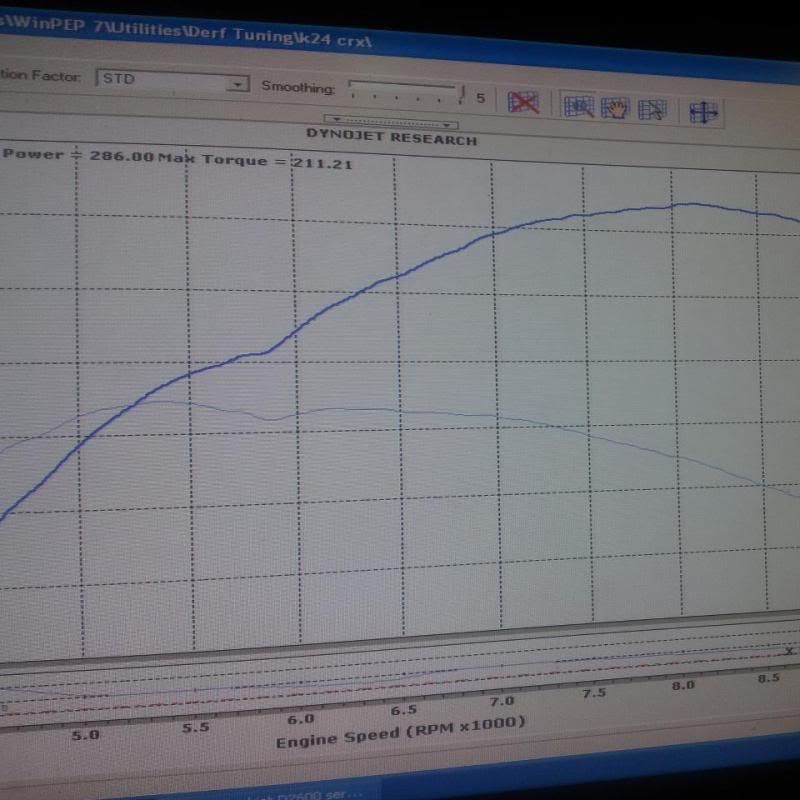Click the 6.0 RPM axis tick label
The image size is (800, 800).
pyautogui.click(x=301, y=719)
